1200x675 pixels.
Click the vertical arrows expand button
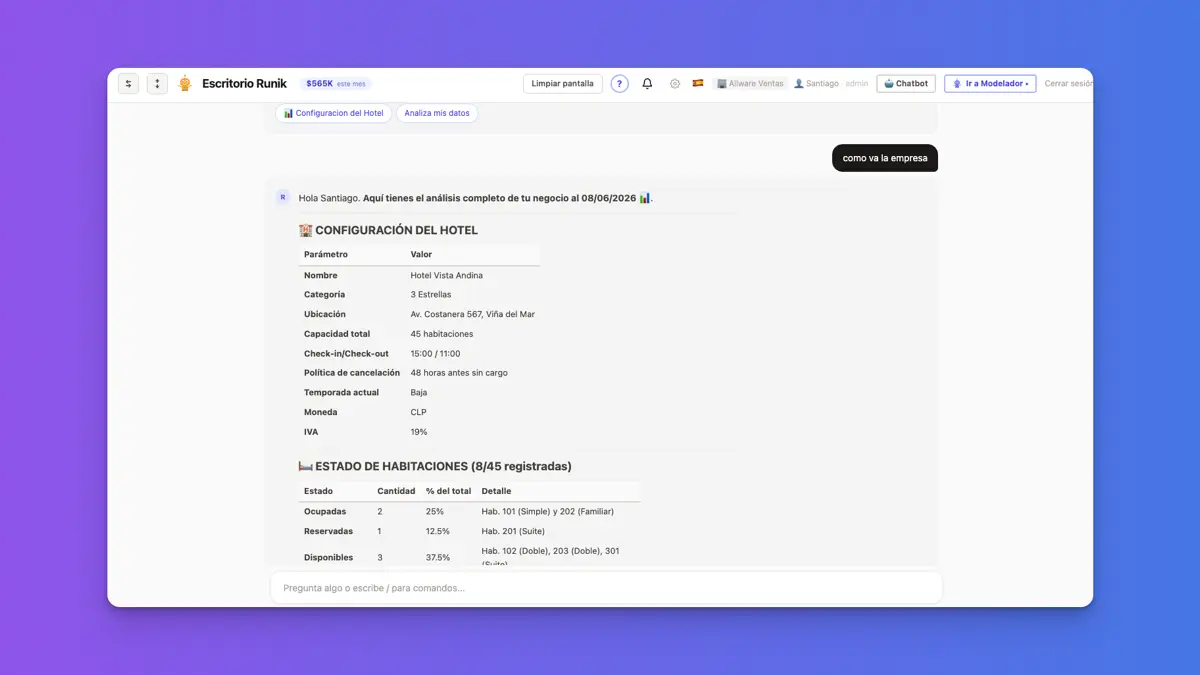157,84
